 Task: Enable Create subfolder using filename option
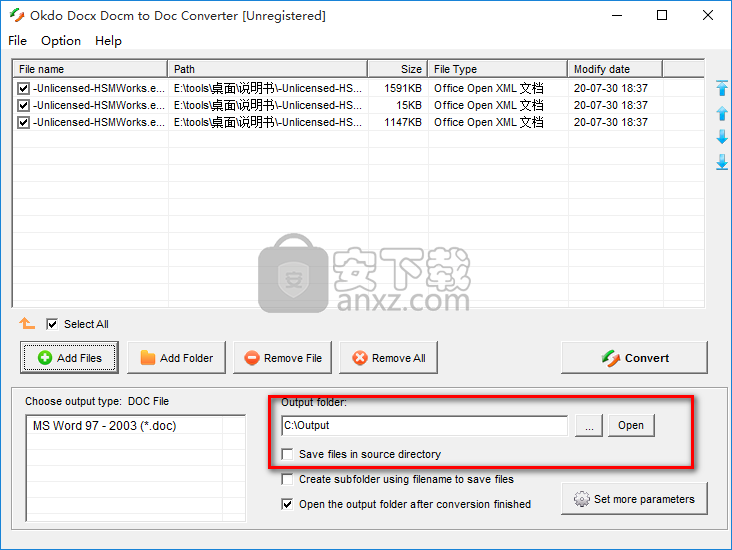(x=287, y=479)
